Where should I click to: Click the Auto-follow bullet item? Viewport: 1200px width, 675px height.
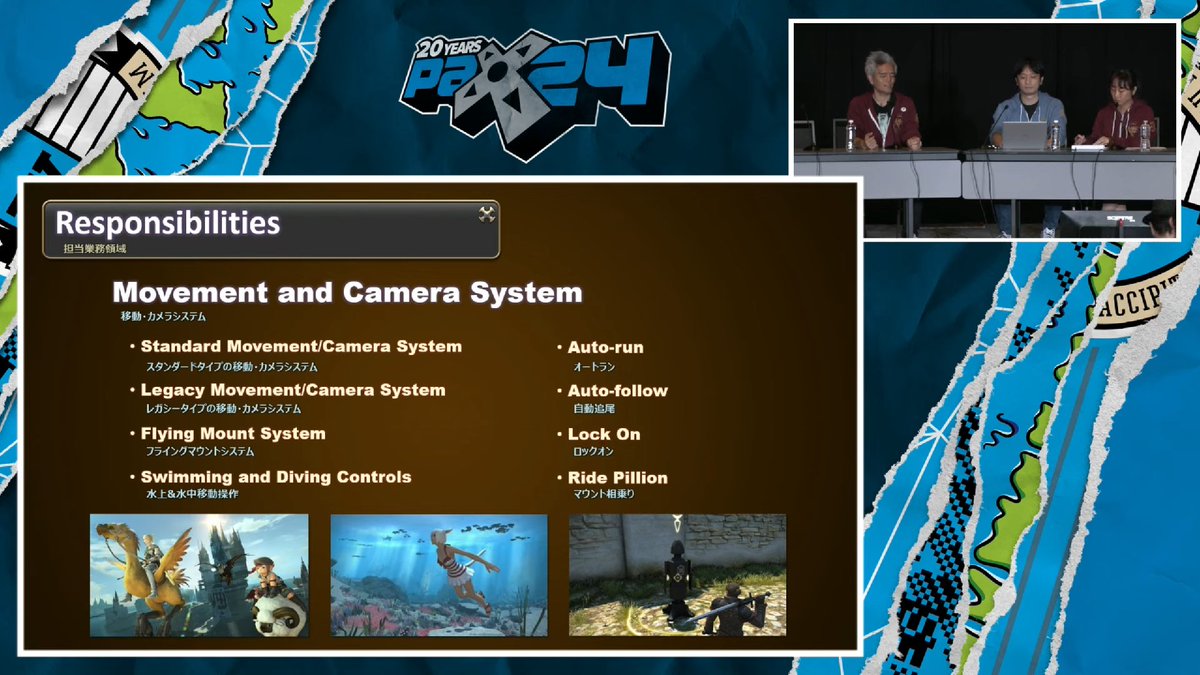(618, 391)
